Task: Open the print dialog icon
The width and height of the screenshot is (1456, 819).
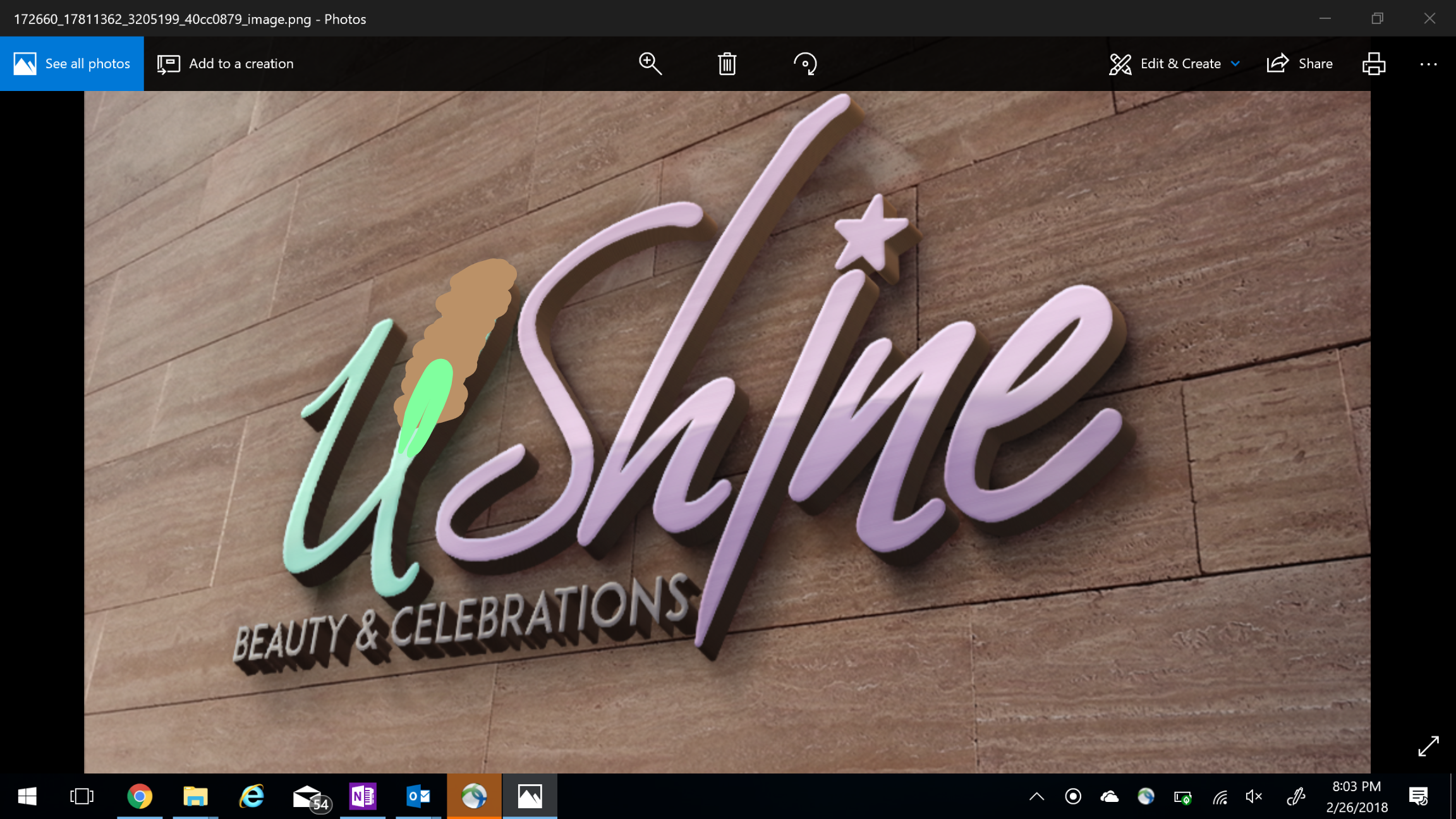Action: coord(1373,64)
